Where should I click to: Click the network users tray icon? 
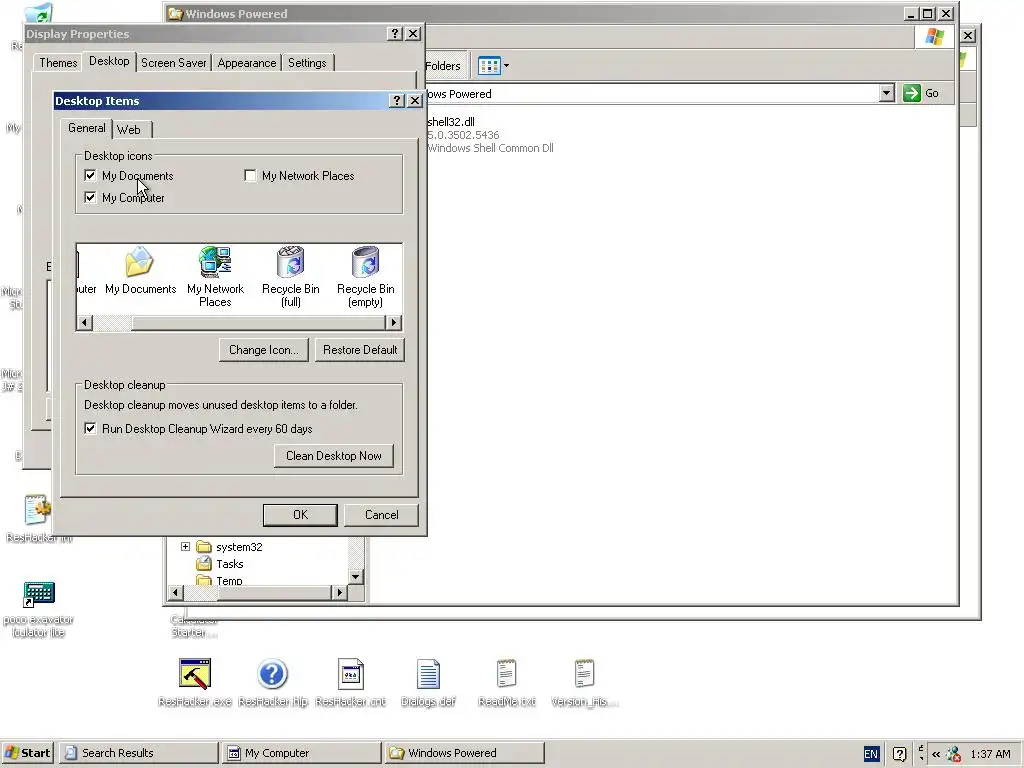pos(953,754)
